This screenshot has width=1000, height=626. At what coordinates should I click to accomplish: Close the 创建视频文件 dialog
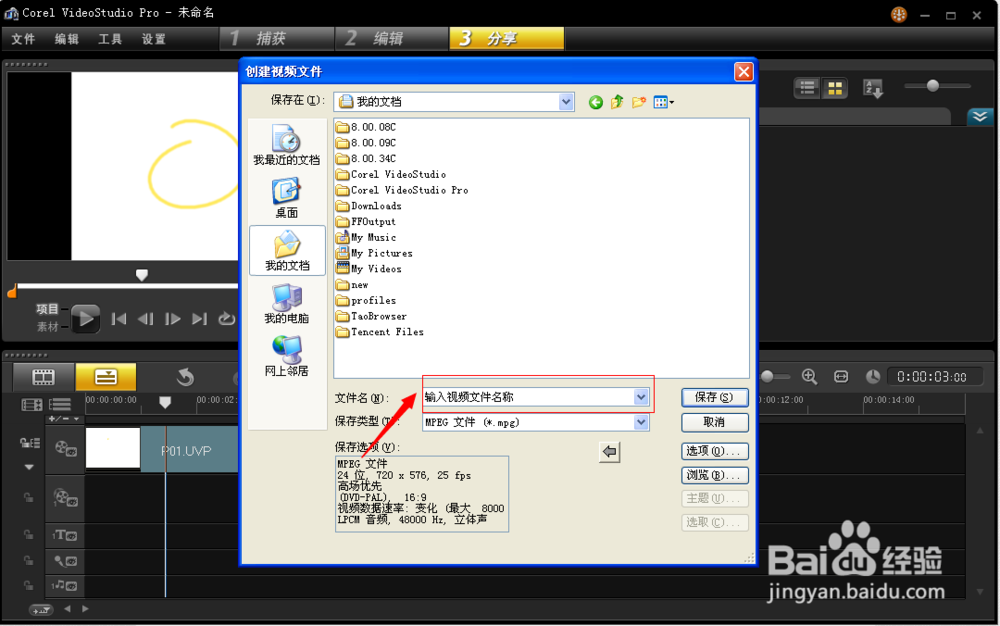[744, 72]
